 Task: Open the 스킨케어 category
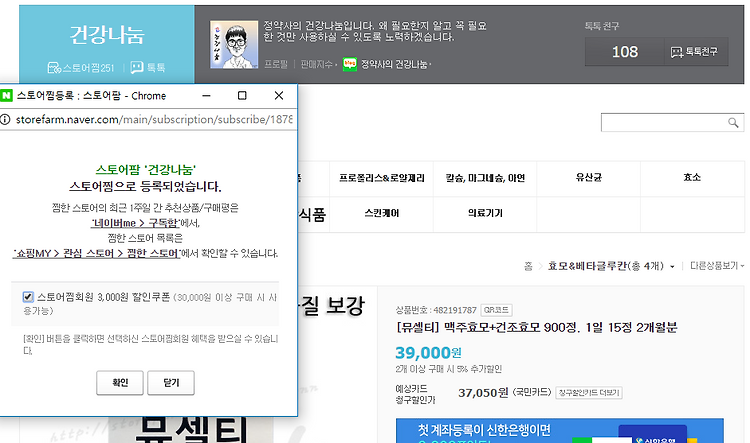pos(382,213)
